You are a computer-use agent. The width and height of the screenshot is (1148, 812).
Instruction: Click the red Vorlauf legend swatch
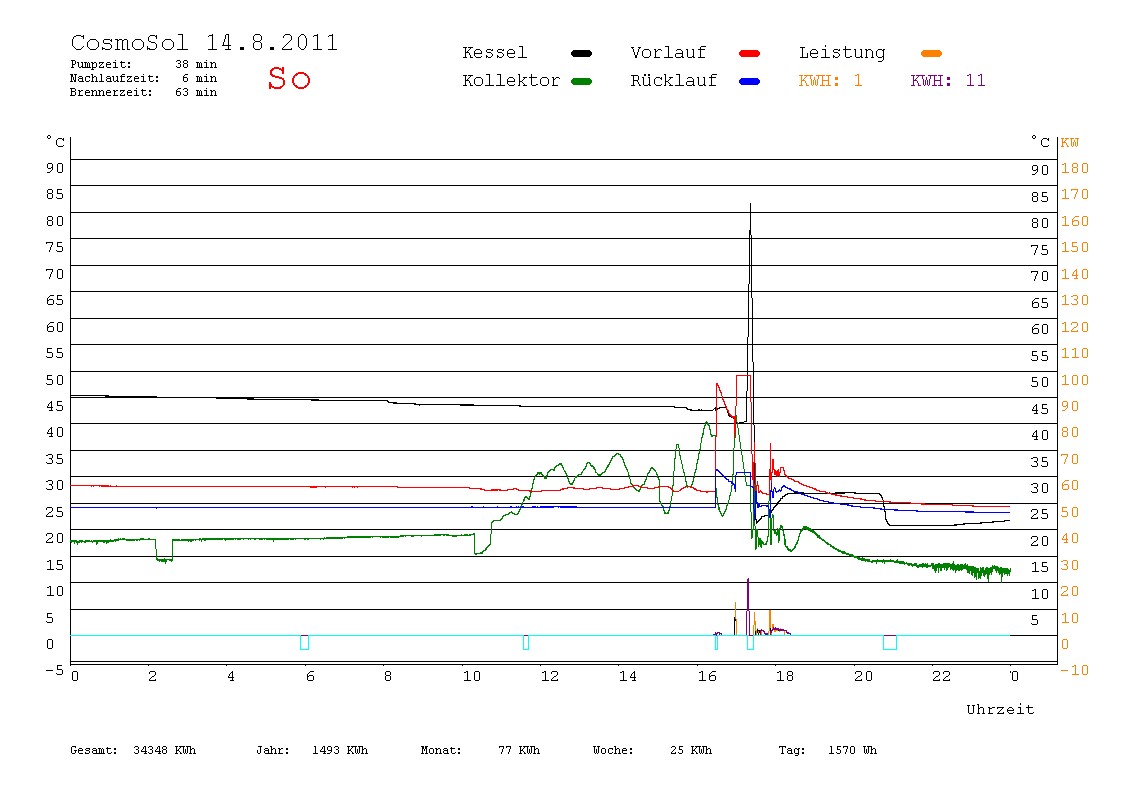coord(750,53)
